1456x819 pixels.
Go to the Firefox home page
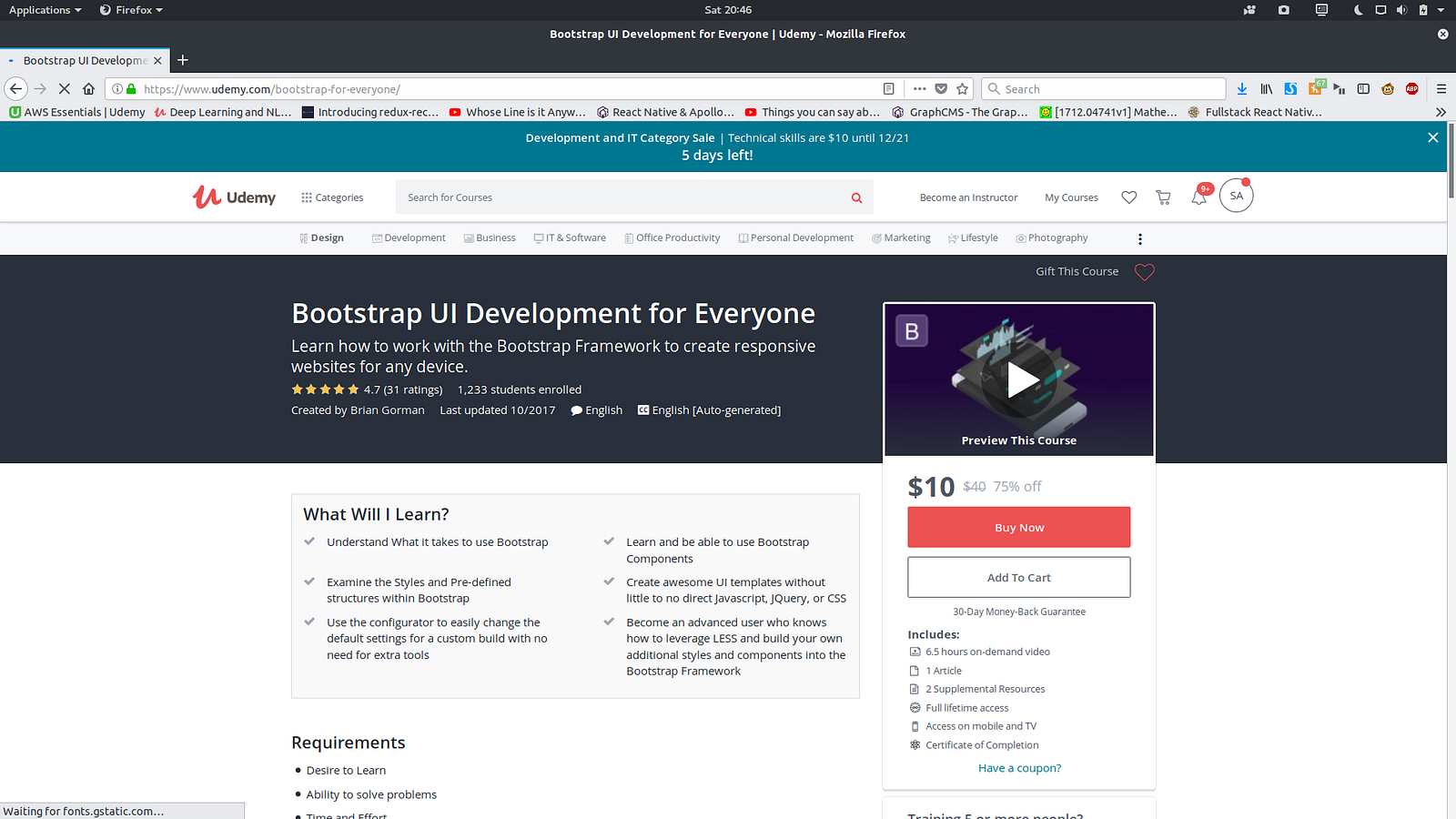pos(88,88)
